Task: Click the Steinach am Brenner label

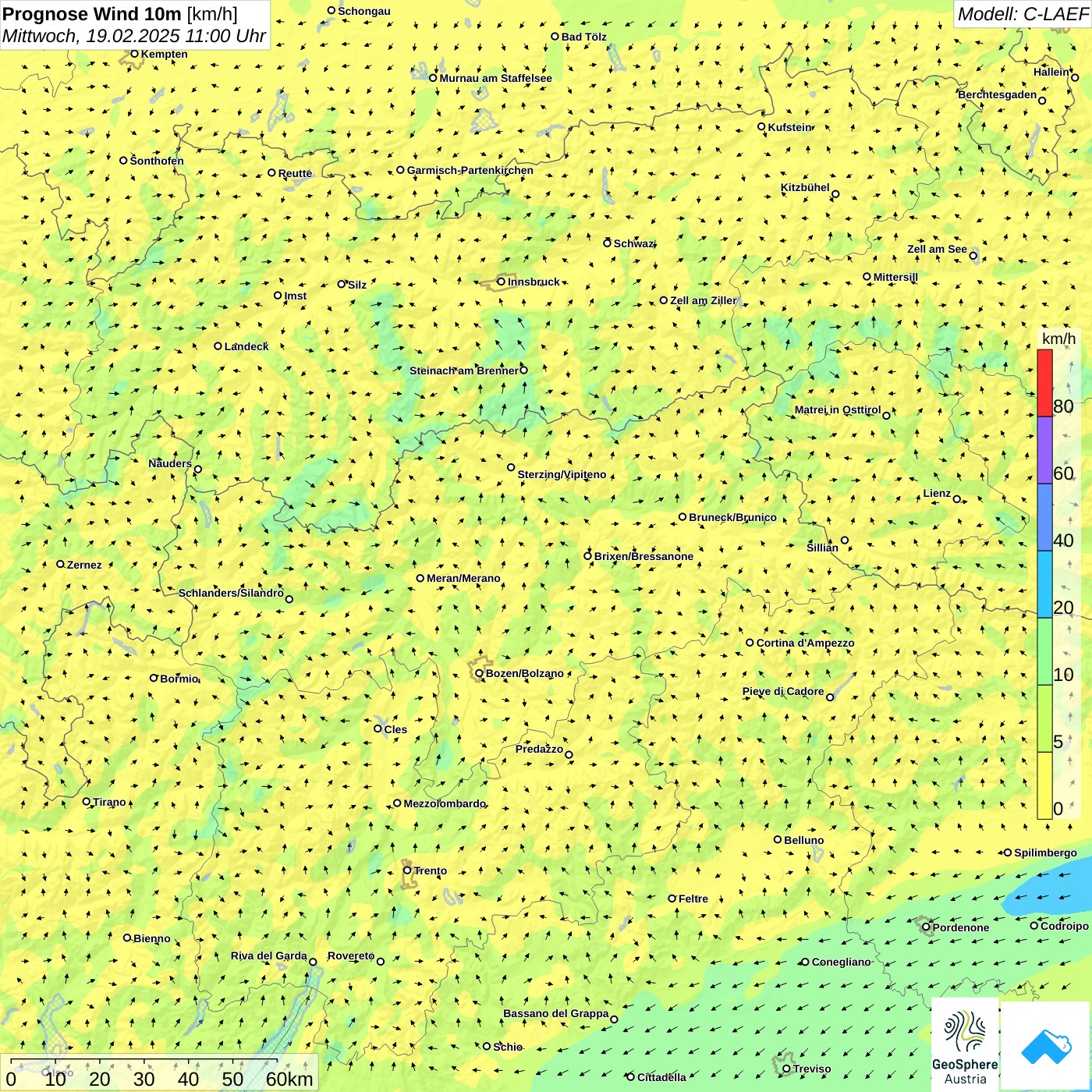Action: [463, 370]
